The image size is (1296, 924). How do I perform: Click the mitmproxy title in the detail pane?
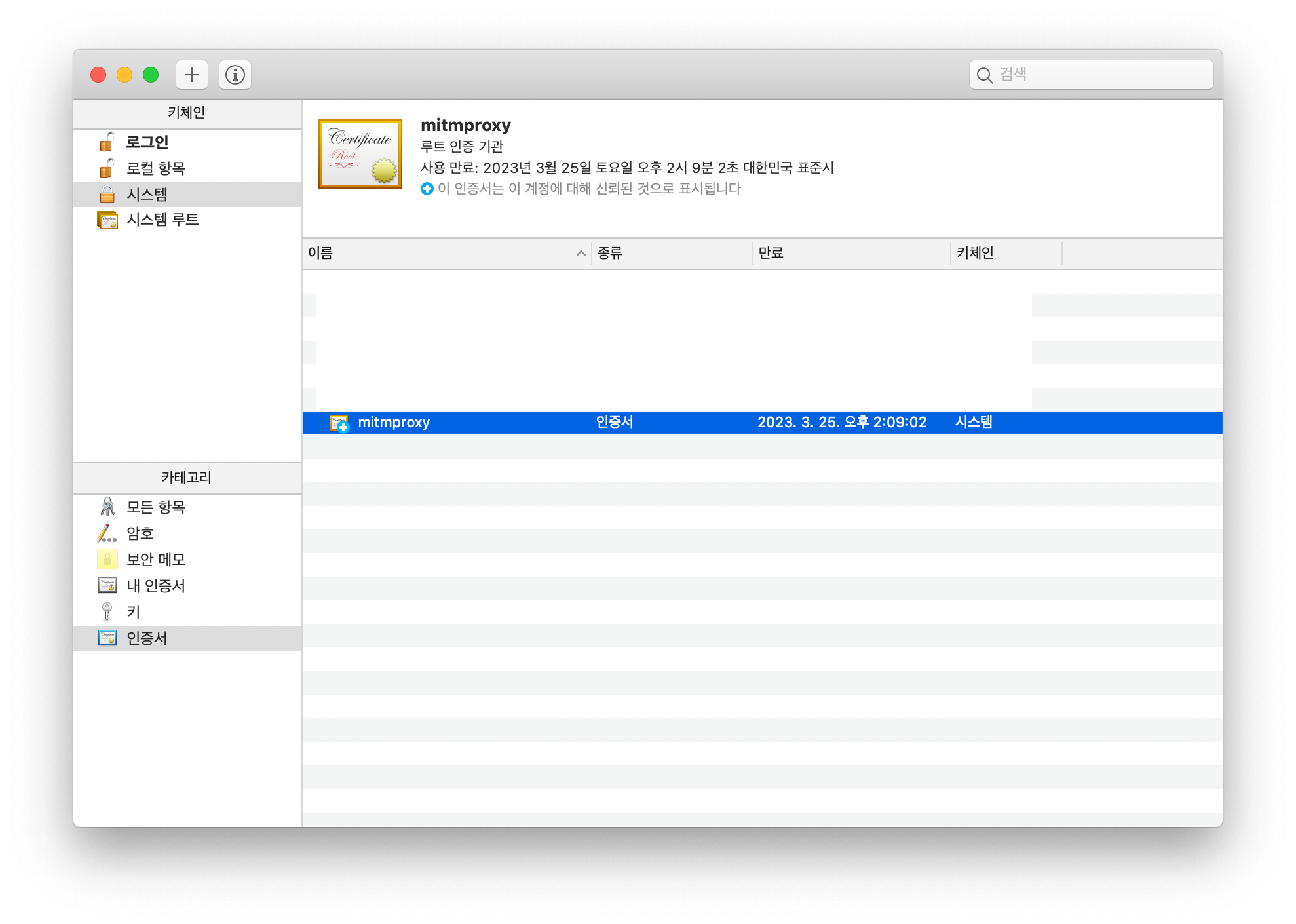466,125
